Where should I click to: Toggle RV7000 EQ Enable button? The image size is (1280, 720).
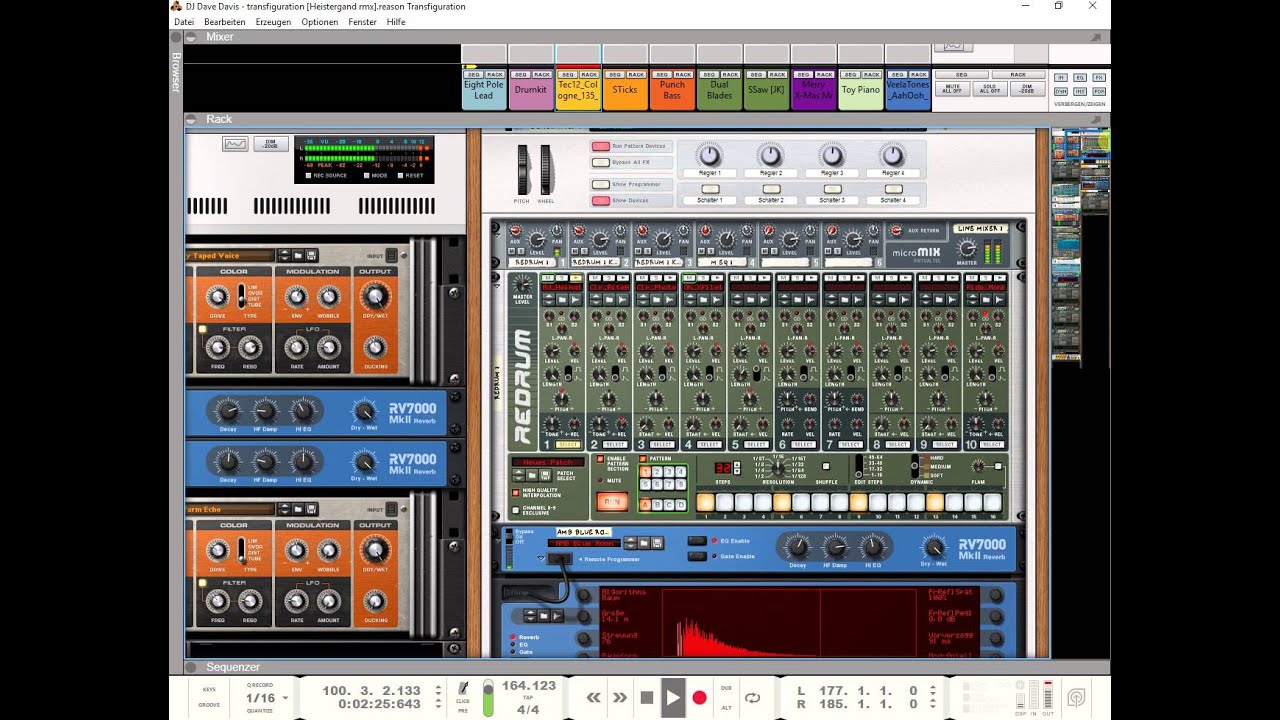tap(697, 541)
